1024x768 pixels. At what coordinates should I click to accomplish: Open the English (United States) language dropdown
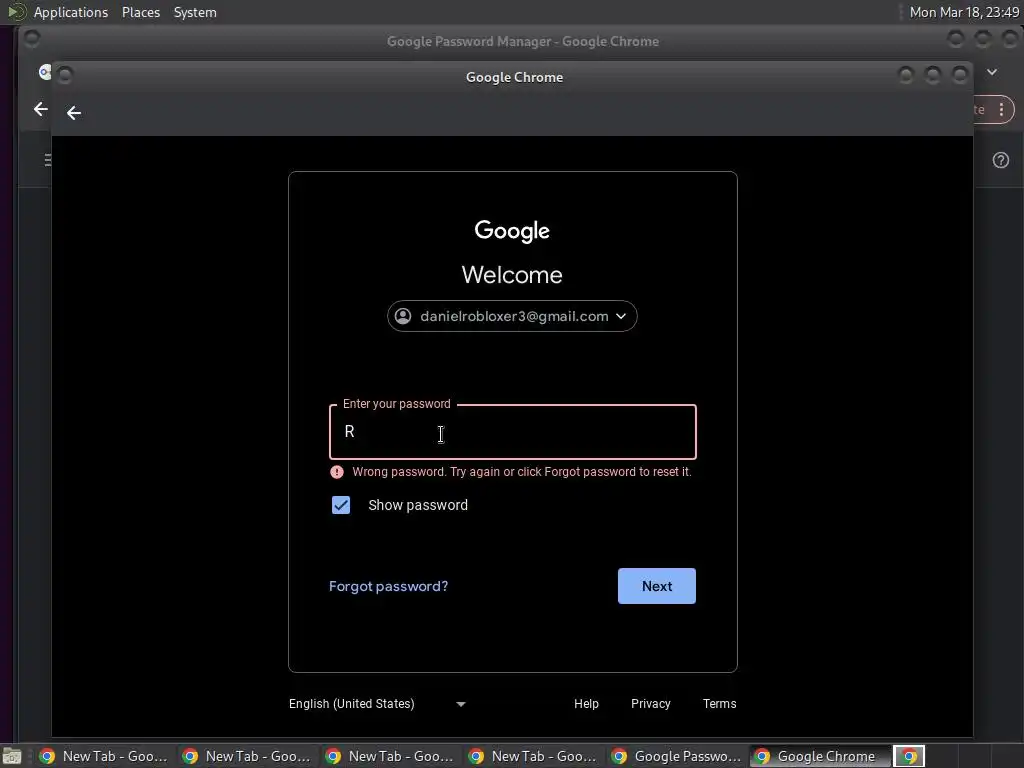pyautogui.click(x=377, y=703)
